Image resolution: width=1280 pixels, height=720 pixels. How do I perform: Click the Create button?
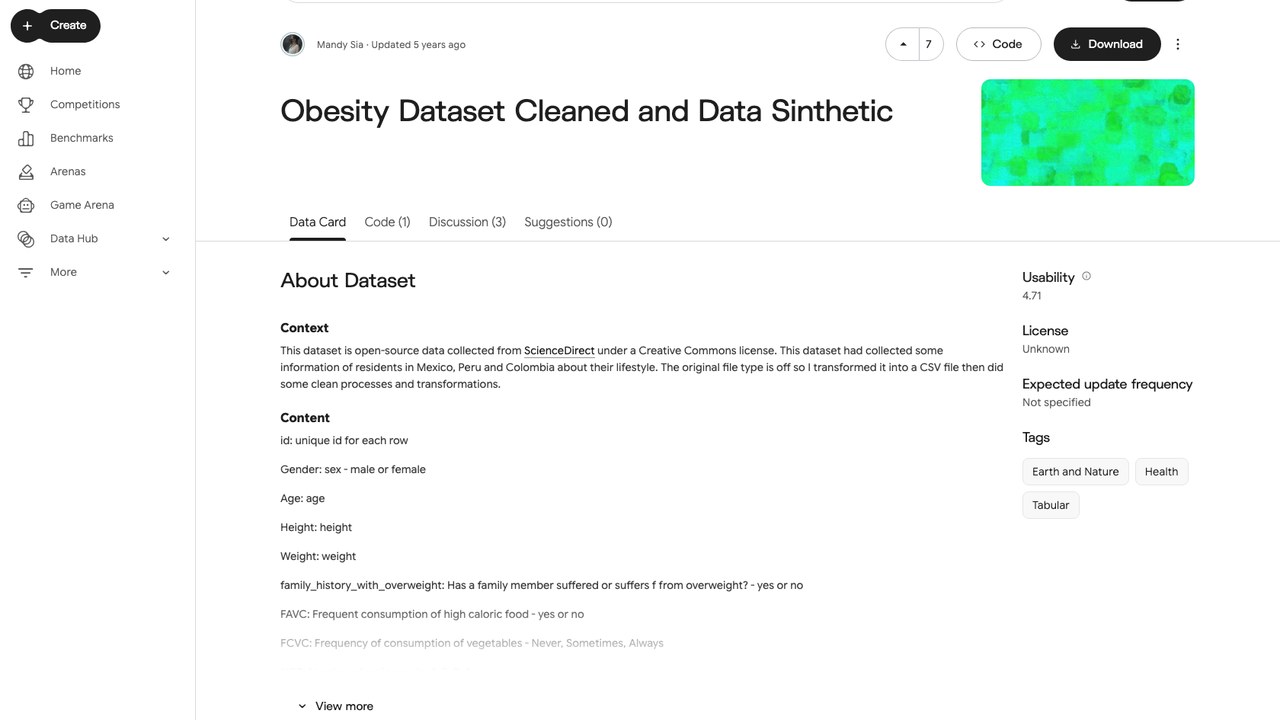click(x=55, y=25)
